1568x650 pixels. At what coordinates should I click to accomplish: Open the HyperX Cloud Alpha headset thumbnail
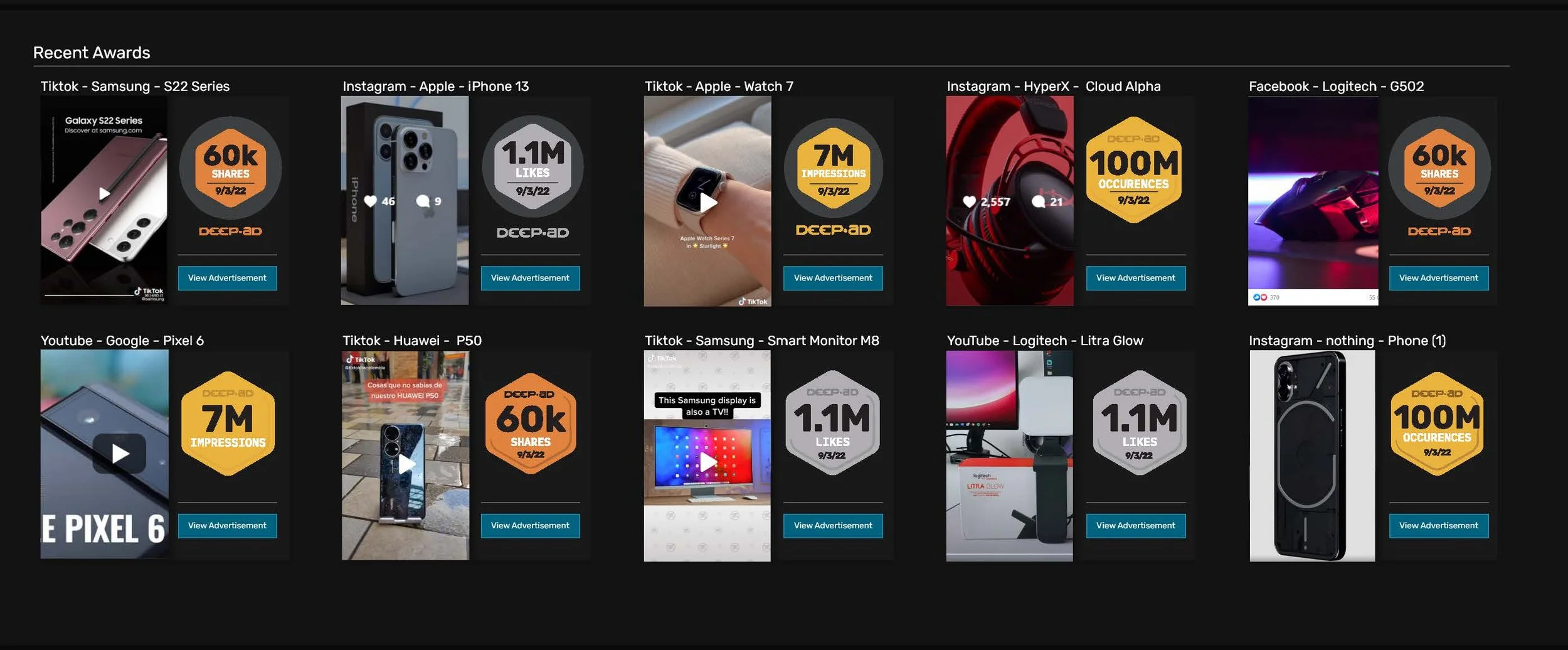(x=1010, y=201)
